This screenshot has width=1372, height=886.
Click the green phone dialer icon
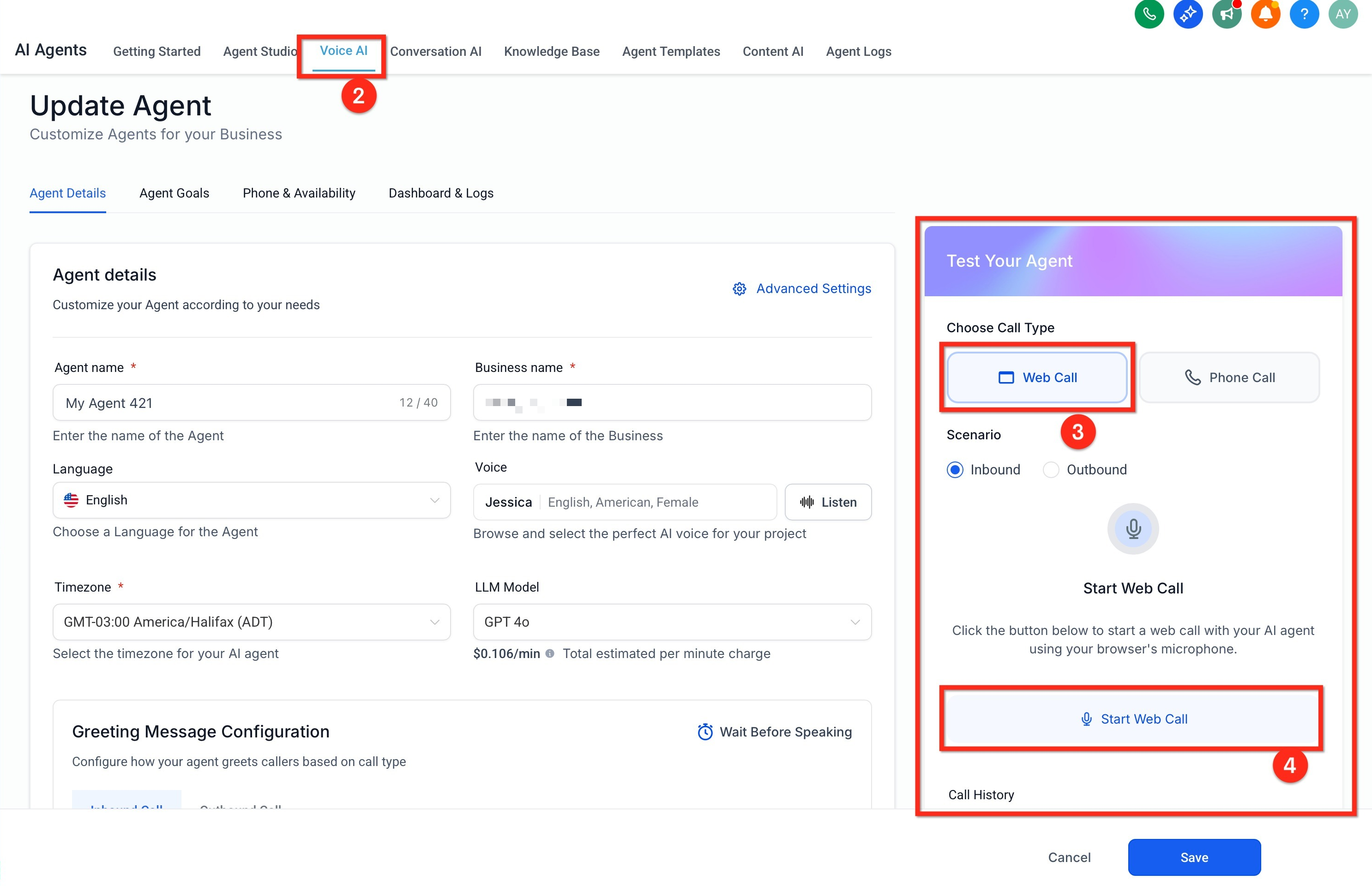(x=1149, y=14)
